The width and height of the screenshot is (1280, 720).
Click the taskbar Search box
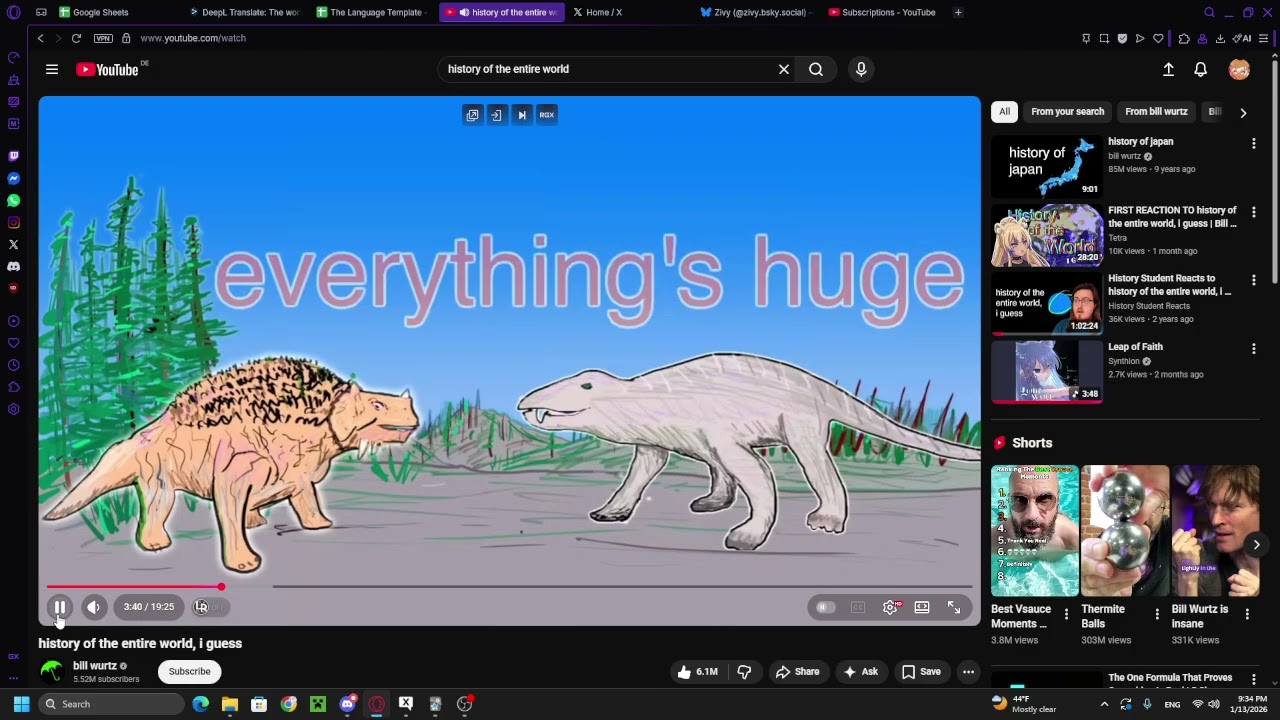click(111, 704)
